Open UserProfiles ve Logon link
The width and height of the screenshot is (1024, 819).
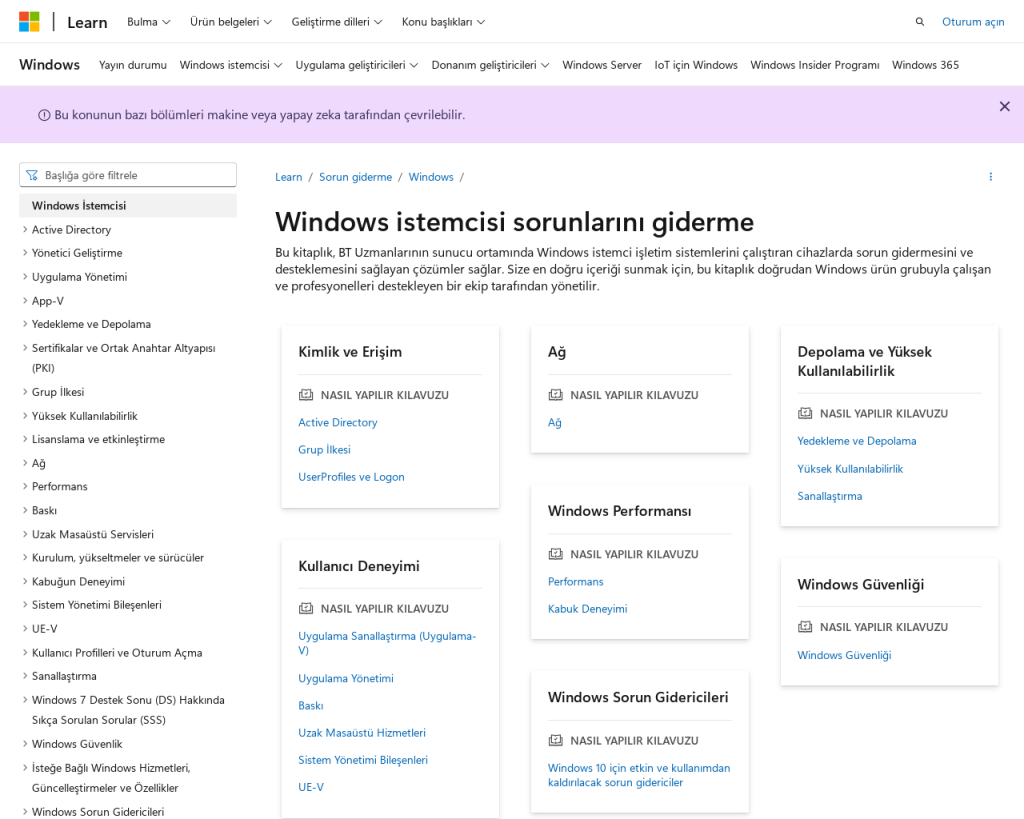point(351,477)
